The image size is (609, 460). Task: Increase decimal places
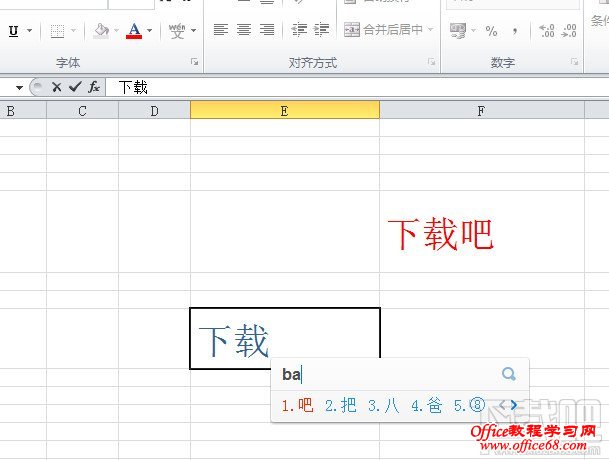tap(547, 31)
